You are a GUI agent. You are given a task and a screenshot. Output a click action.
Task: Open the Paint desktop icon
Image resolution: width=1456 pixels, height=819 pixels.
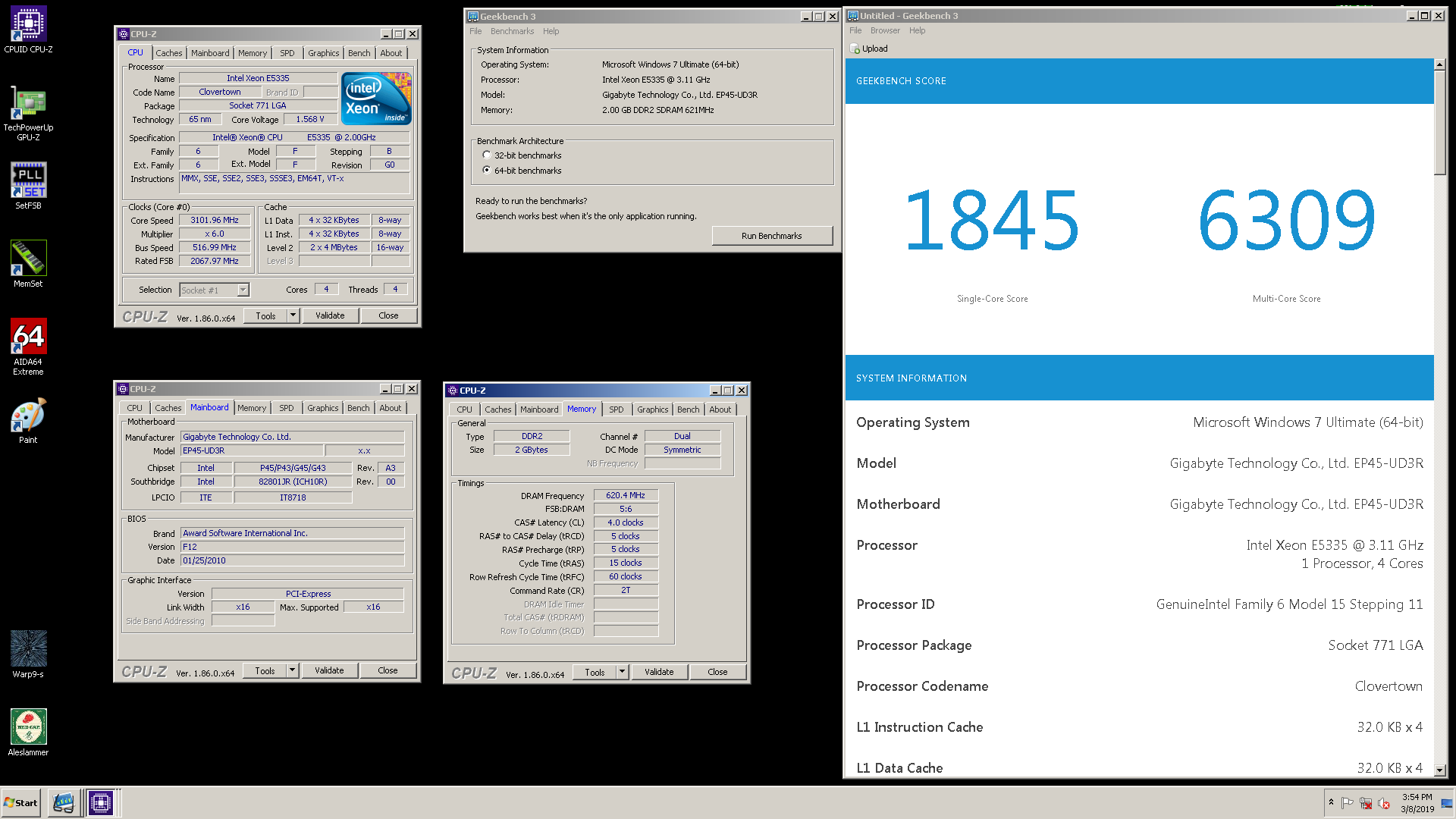pyautogui.click(x=28, y=421)
